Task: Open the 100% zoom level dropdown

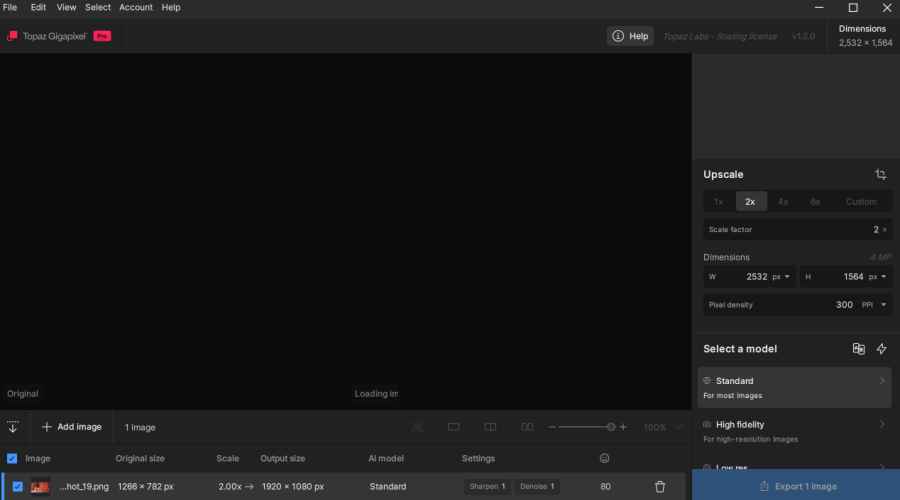Action: pyautogui.click(x=663, y=427)
